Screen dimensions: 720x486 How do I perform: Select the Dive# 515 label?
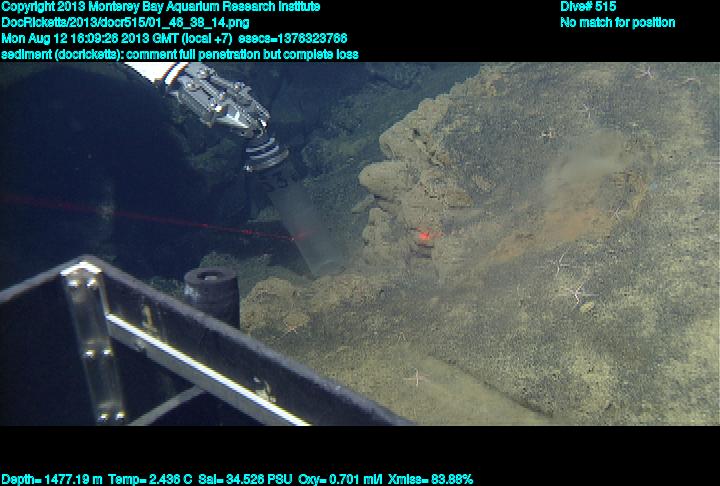point(588,6)
